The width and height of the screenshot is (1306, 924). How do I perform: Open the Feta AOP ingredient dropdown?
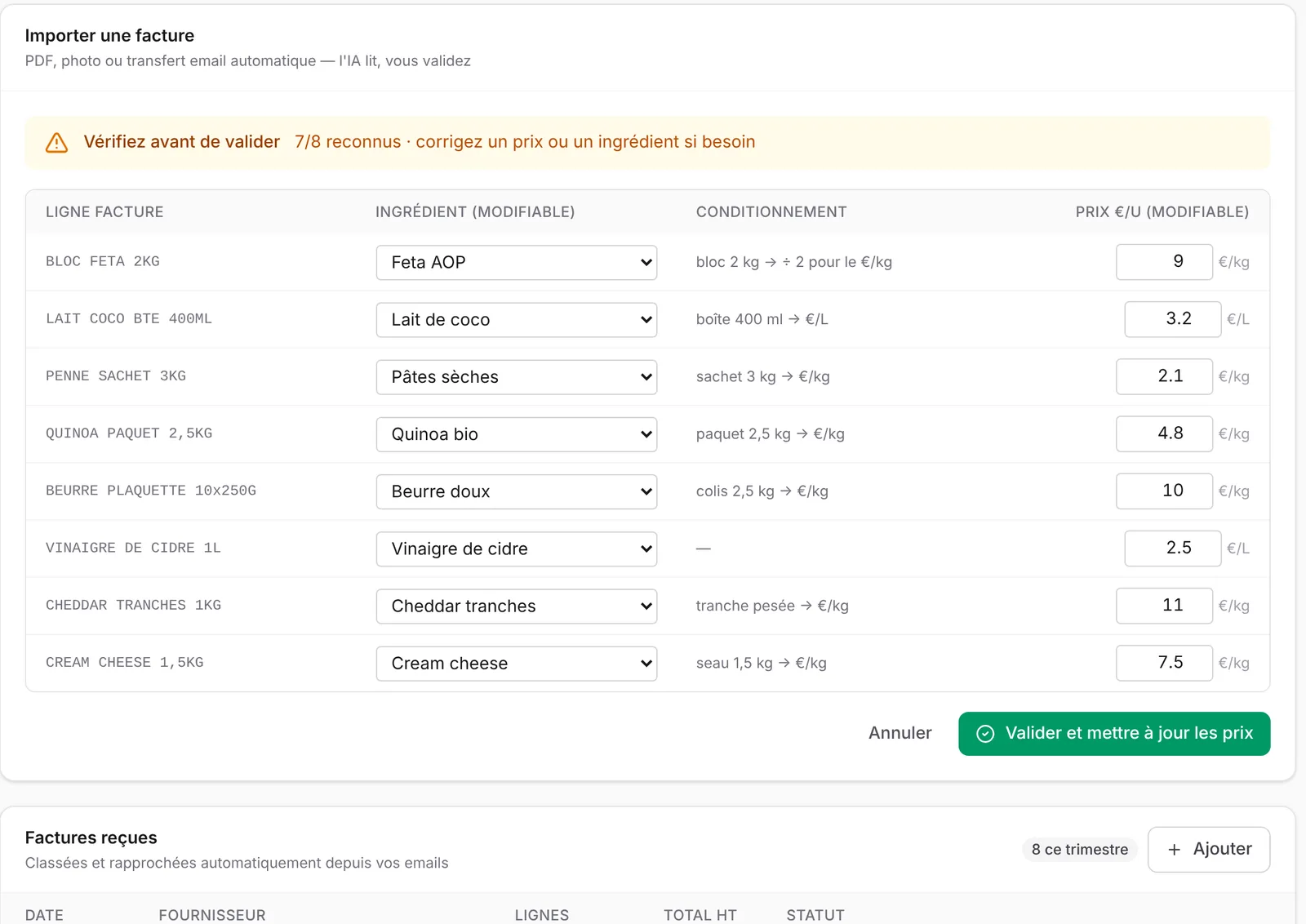[516, 263]
